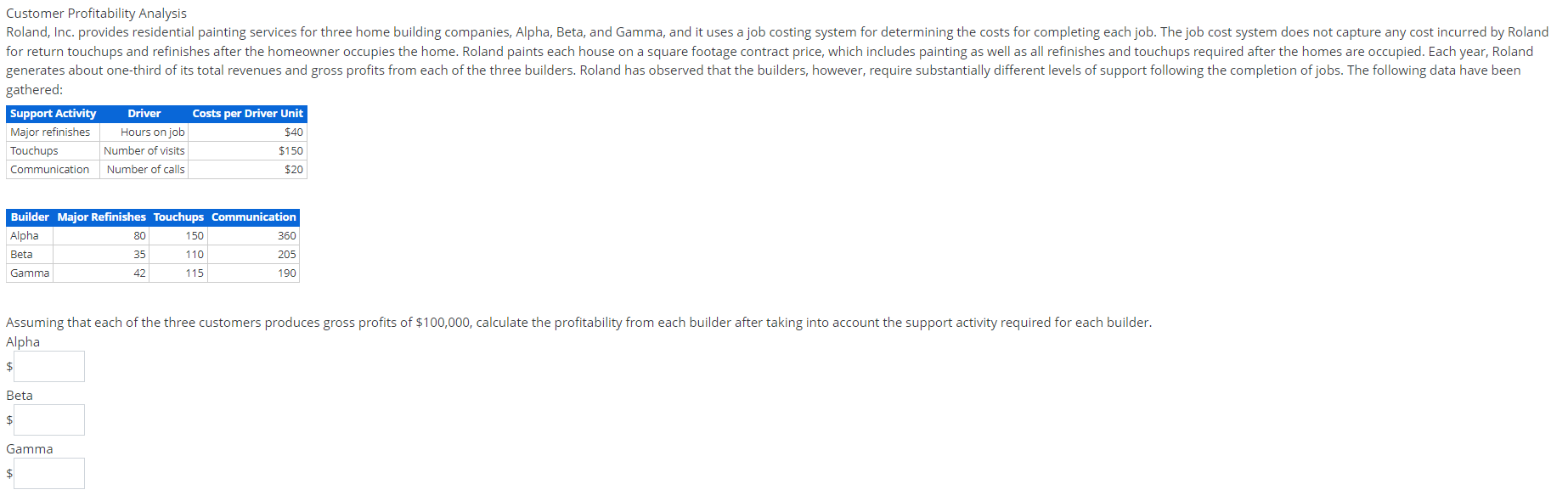Select the $40 cost cell

coord(296,132)
